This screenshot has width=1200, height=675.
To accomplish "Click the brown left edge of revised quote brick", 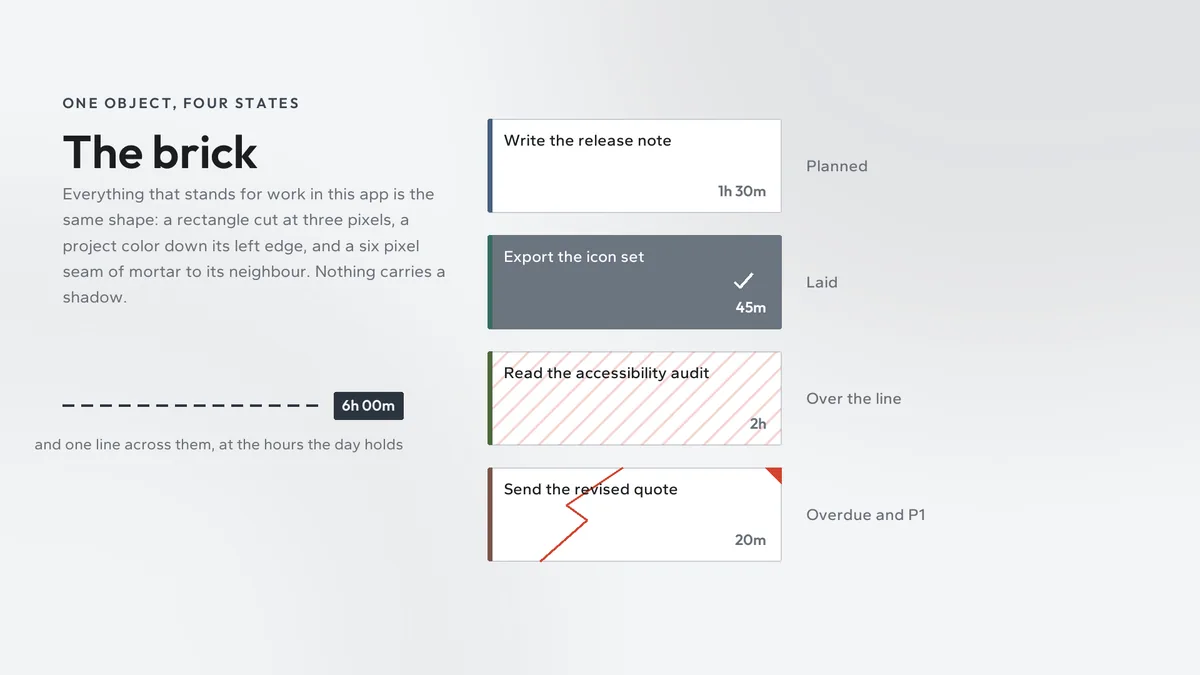I will (x=490, y=514).
